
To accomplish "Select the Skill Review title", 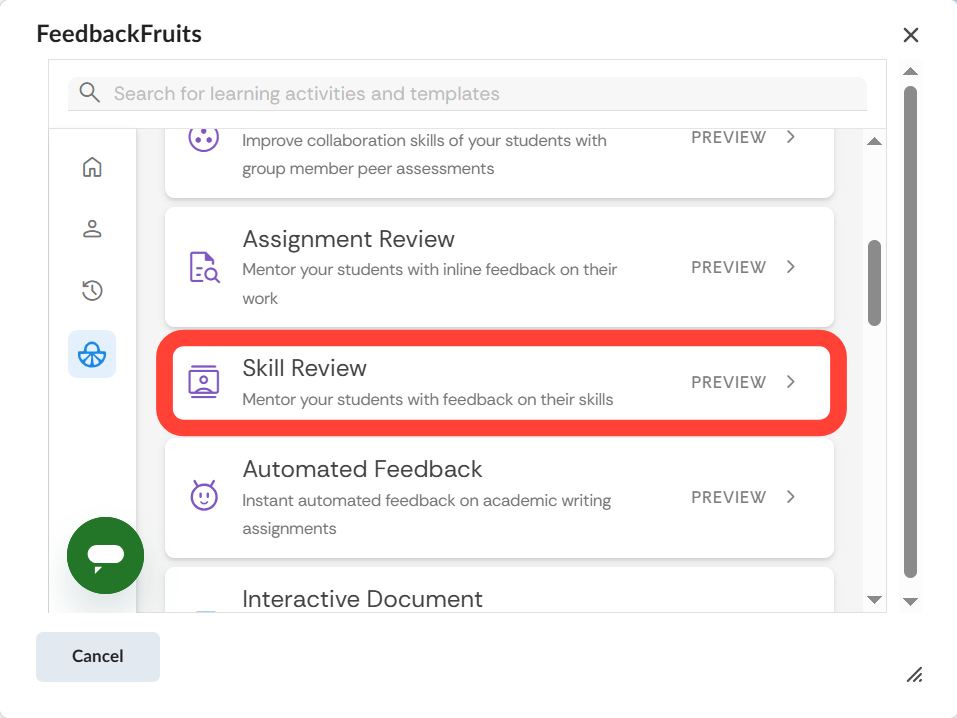I will (x=305, y=368).
